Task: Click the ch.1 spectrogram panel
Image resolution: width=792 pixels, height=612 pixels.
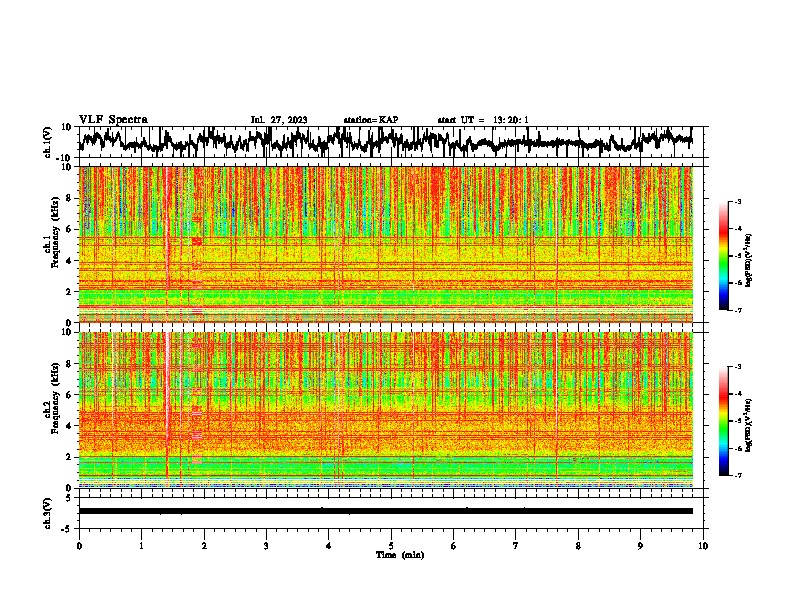Action: [x=386, y=244]
